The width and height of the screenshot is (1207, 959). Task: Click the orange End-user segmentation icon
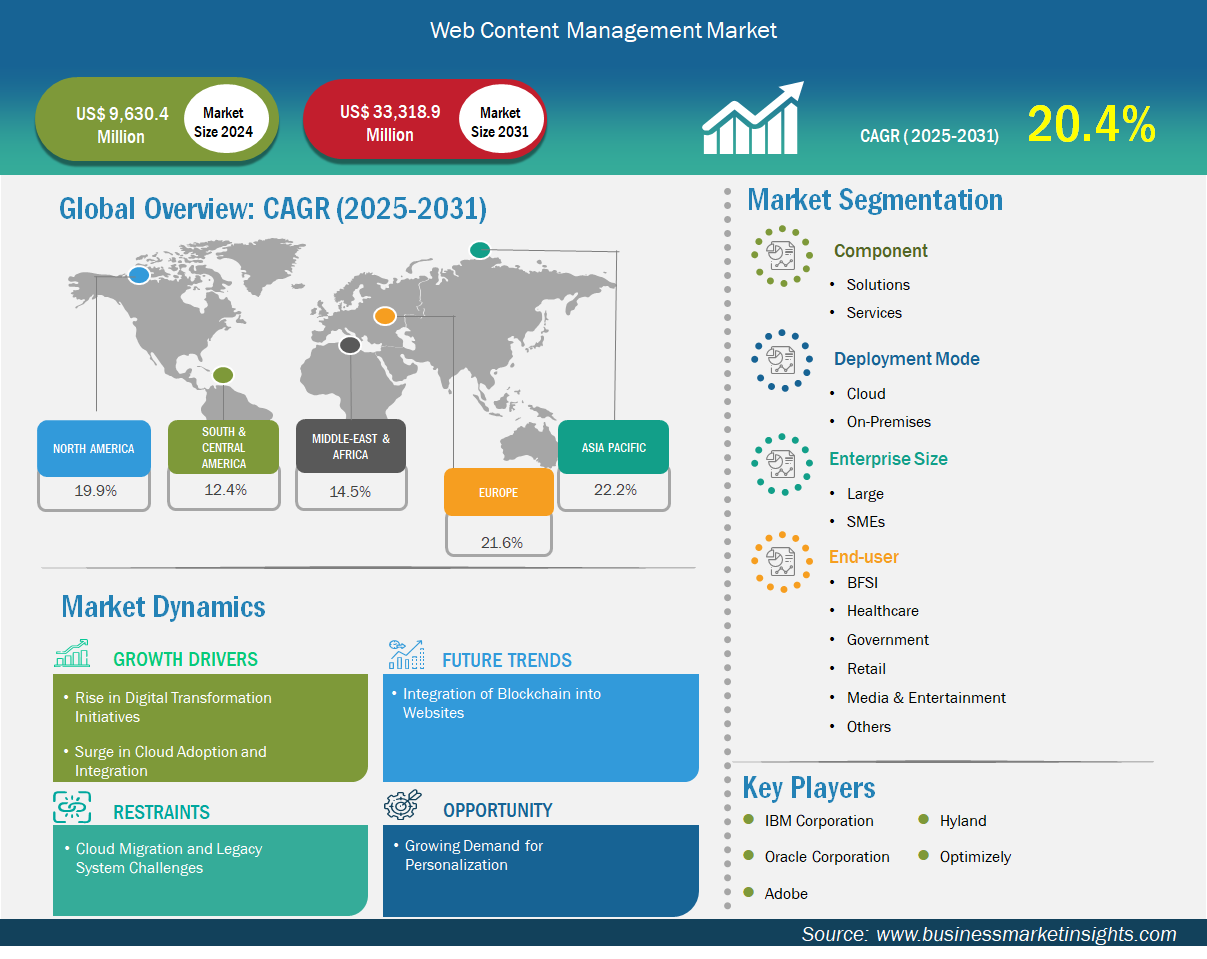tap(781, 562)
